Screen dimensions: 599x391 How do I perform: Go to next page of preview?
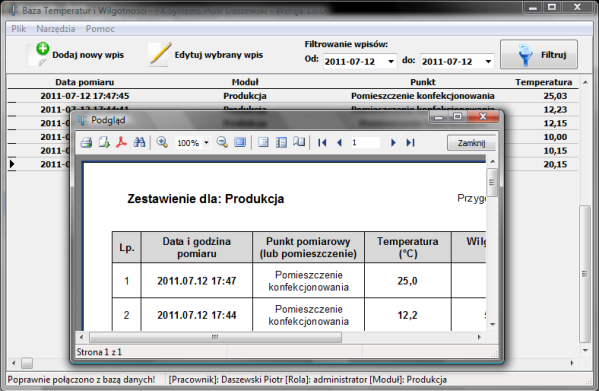click(x=393, y=142)
